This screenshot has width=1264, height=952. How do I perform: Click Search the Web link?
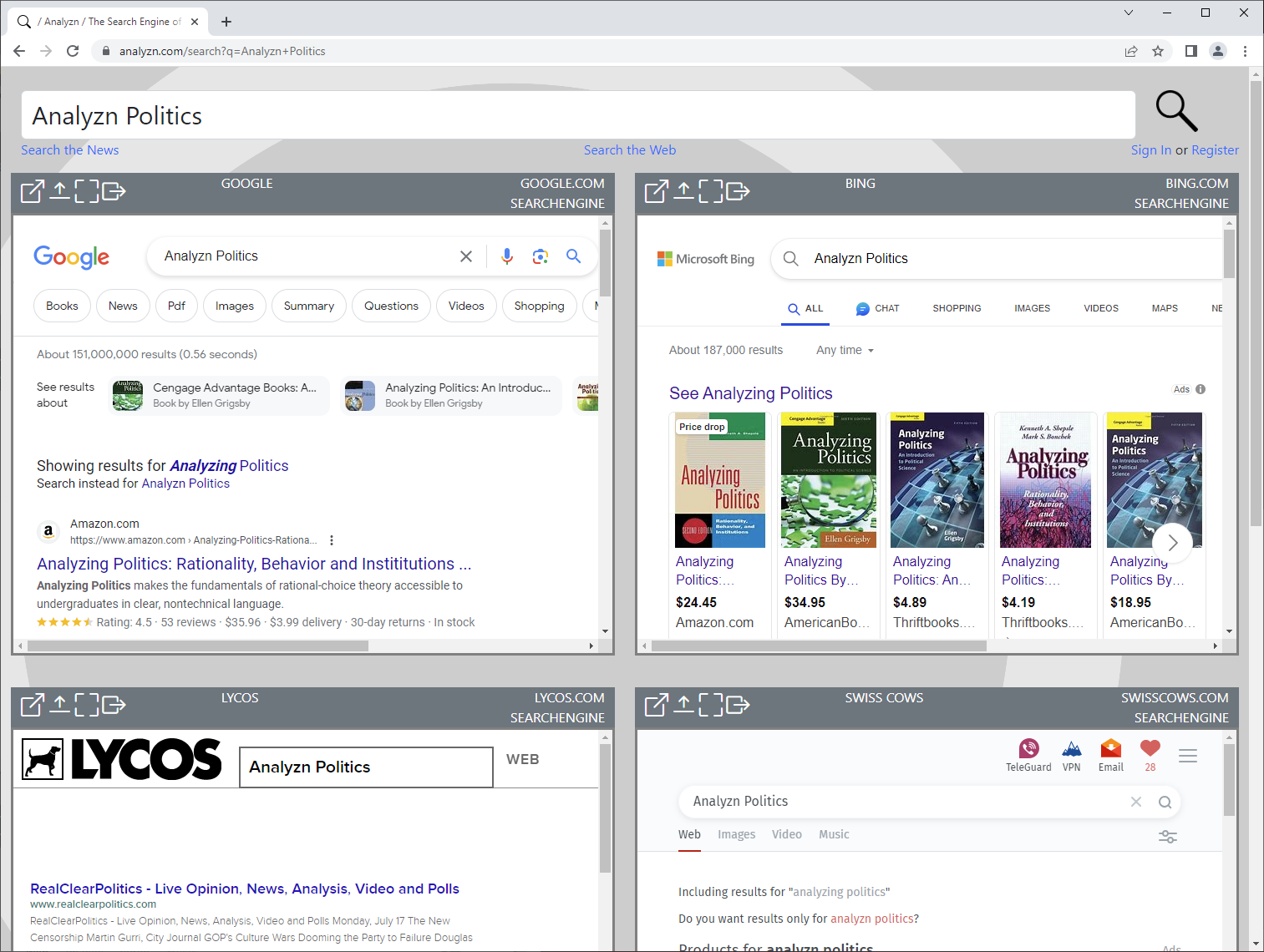[630, 150]
